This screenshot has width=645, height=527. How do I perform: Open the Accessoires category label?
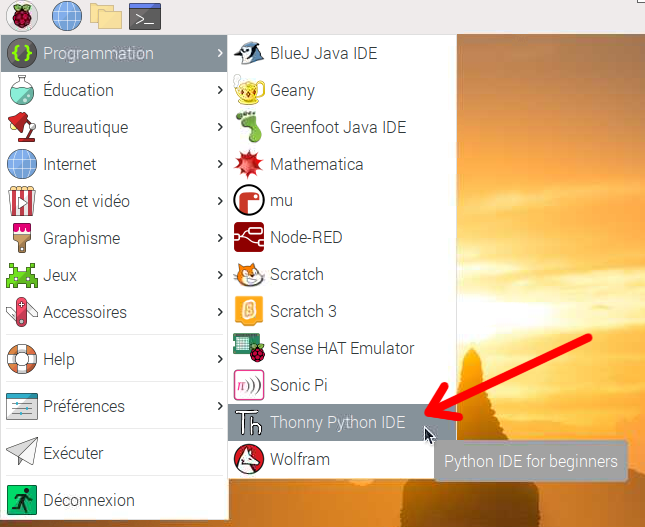(85, 312)
